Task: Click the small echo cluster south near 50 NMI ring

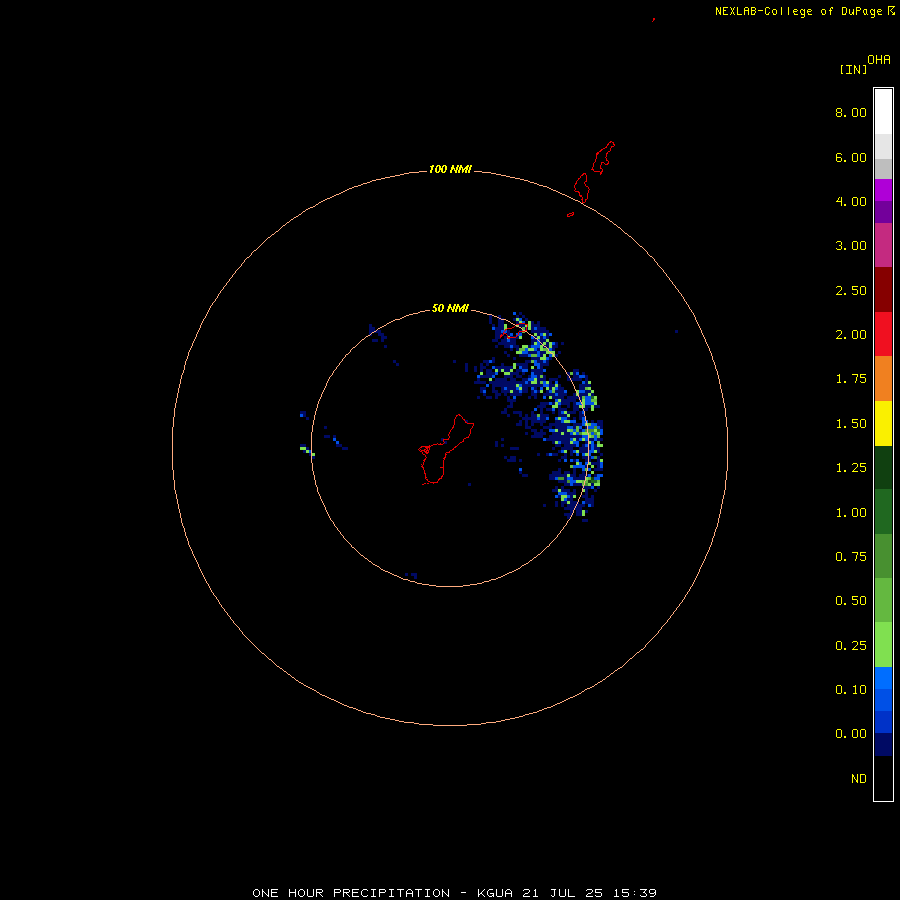Action: coord(411,575)
